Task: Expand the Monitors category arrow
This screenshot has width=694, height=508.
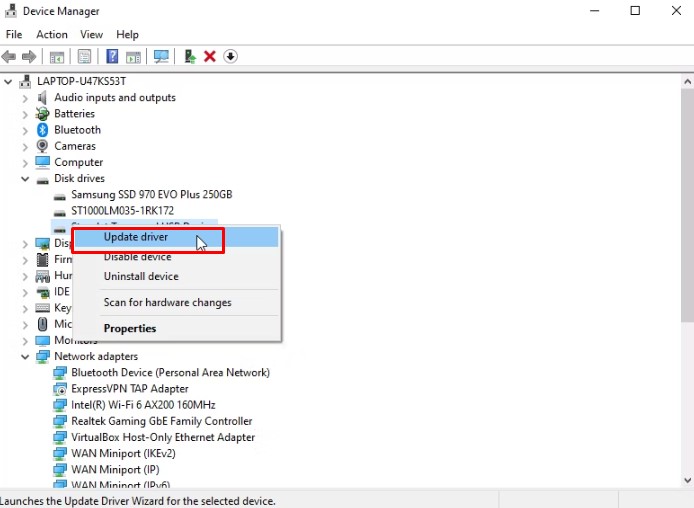Action: (25, 341)
